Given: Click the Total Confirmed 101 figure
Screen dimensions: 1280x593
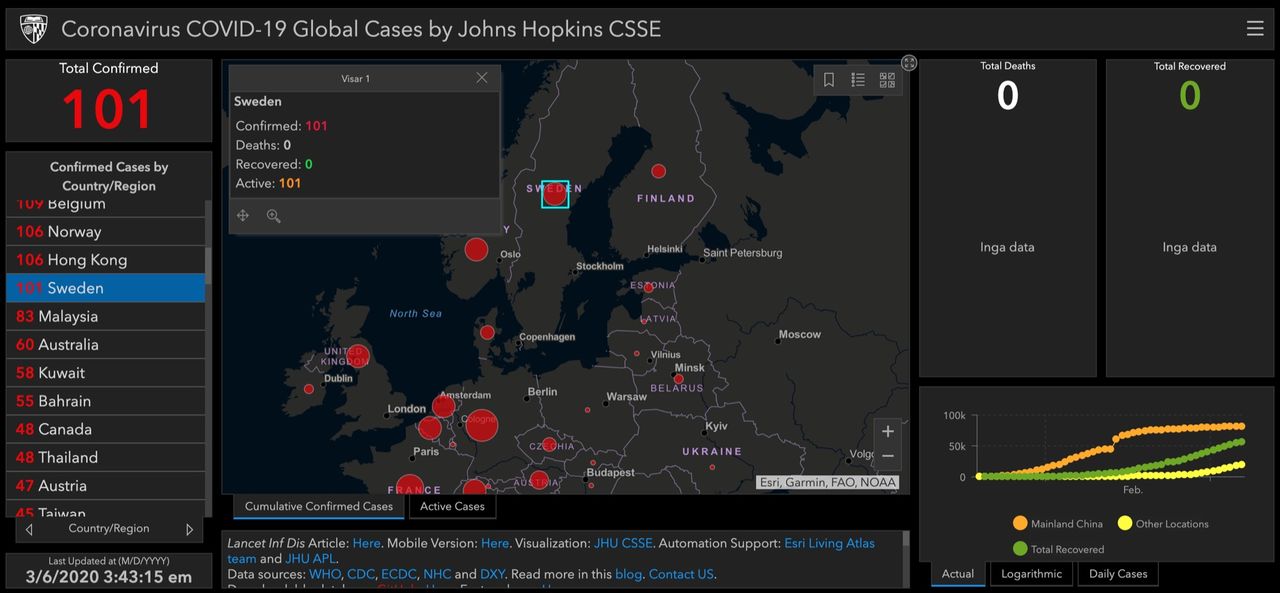Looking at the screenshot, I should tap(108, 108).
